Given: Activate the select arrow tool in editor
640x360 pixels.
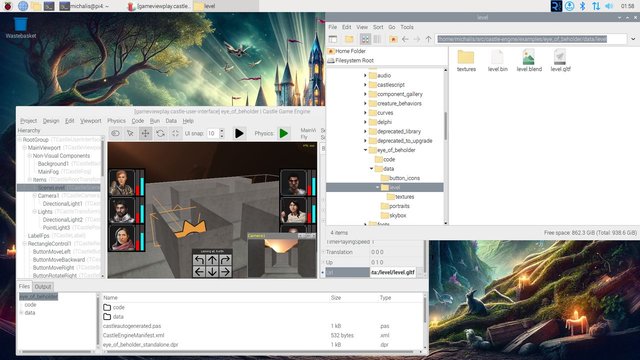Looking at the screenshot, I should (130, 133).
